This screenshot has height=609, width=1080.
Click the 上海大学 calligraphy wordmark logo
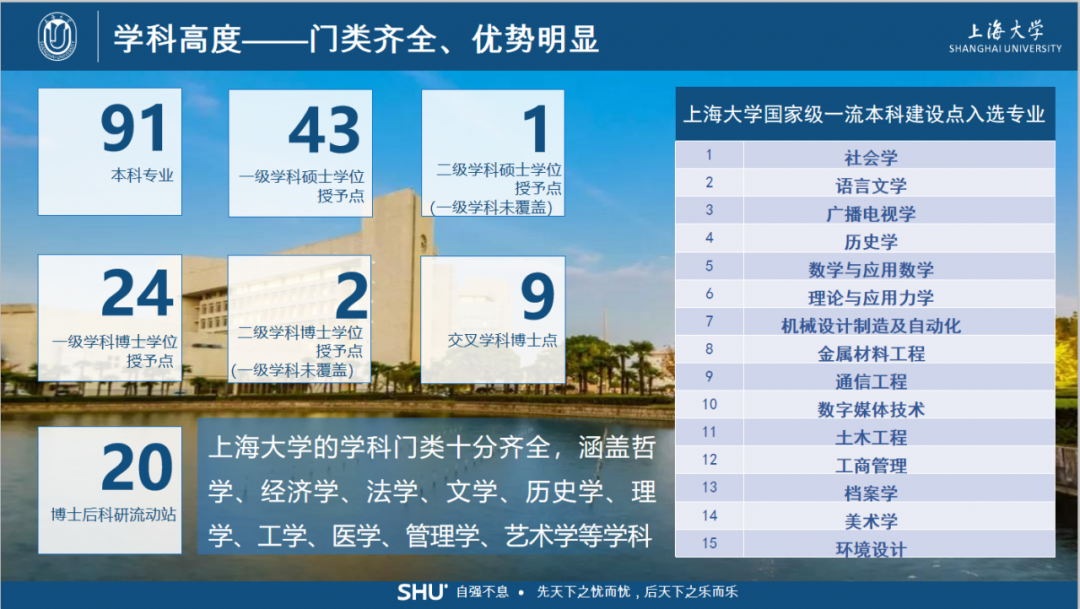(x=1005, y=30)
